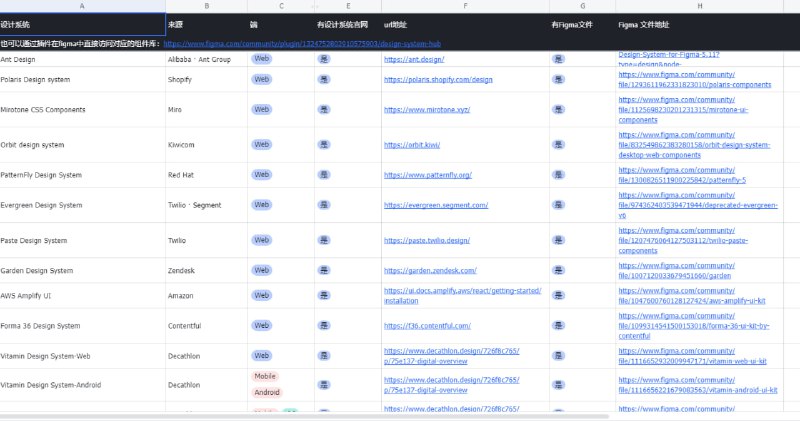
Task: Select the Shopify source cell
Action: point(206,80)
